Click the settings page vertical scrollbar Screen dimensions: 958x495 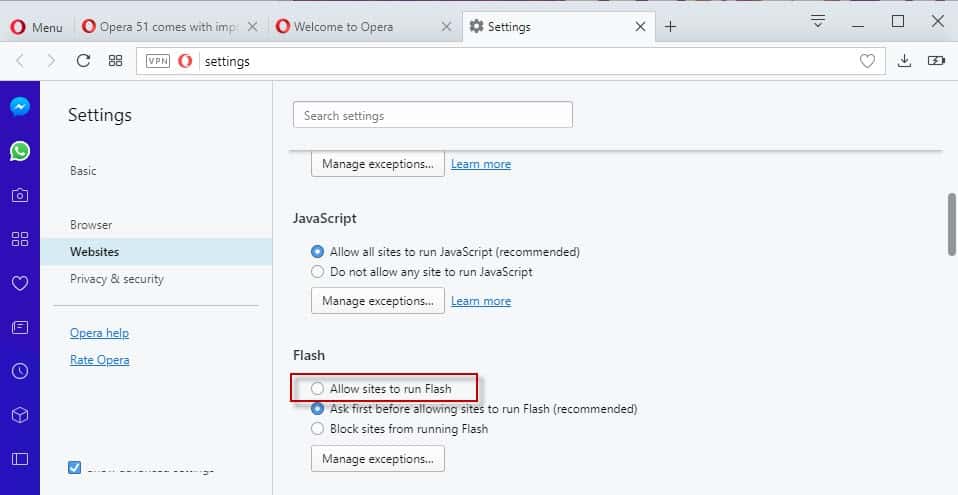pos(951,225)
